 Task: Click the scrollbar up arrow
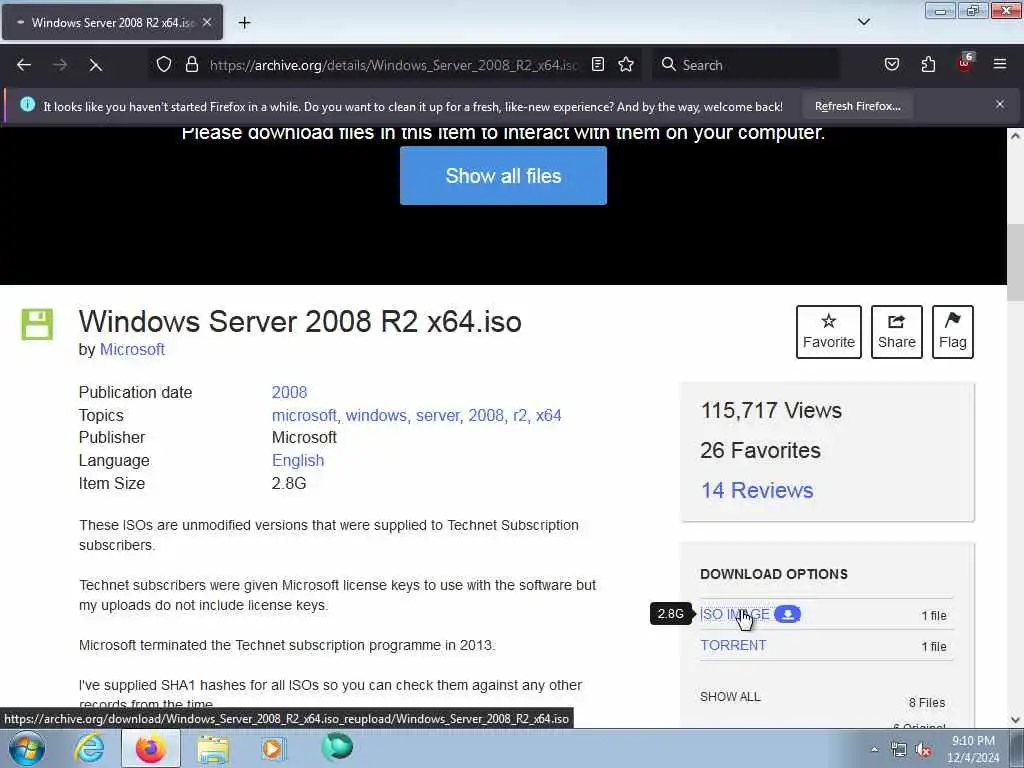pos(1015,136)
